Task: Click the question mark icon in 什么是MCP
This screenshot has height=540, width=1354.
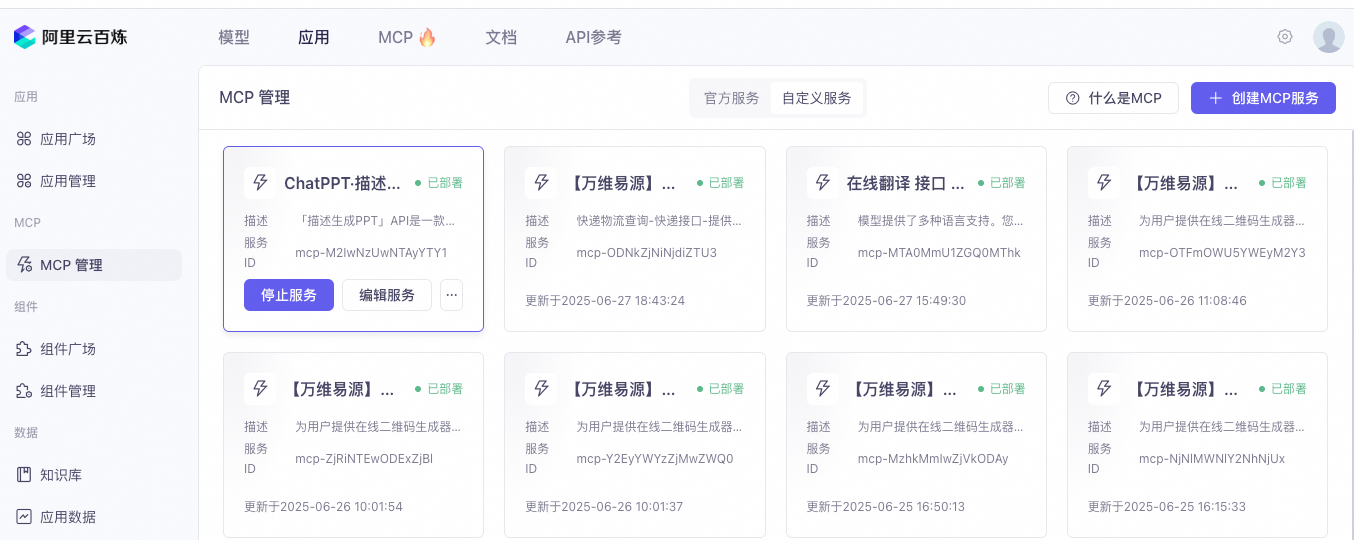Action: (x=1073, y=98)
